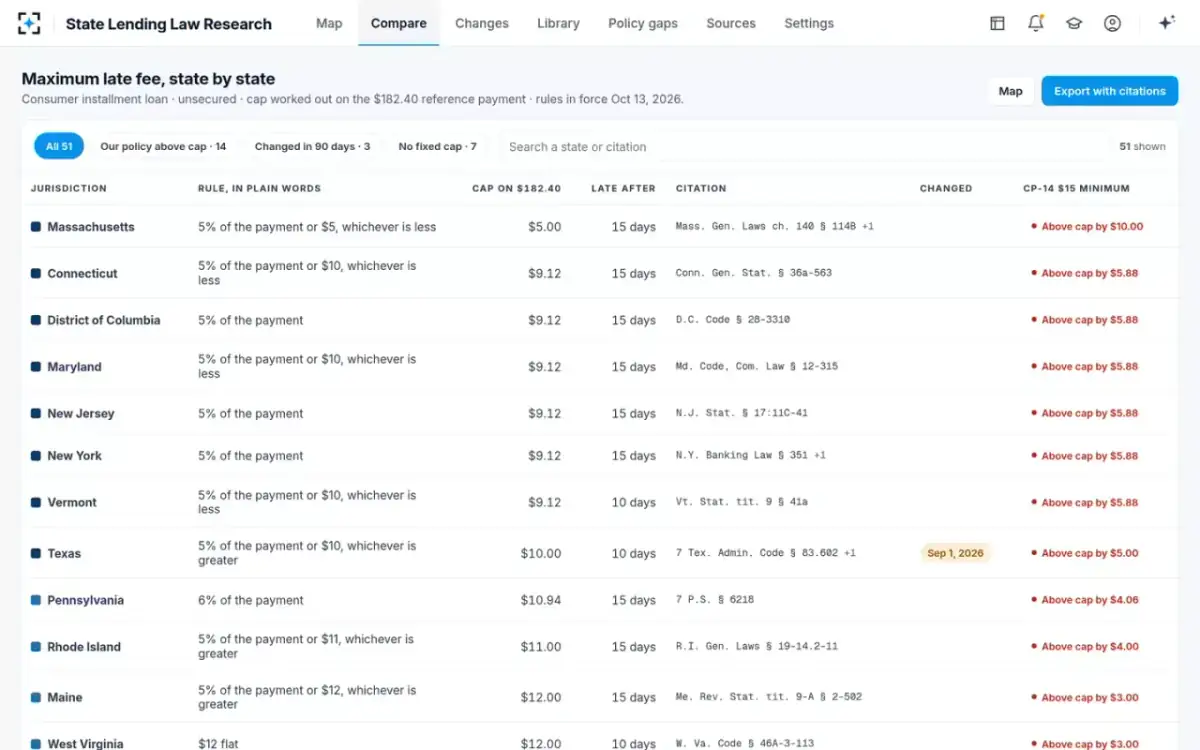
Task: Select the All 51 filter
Action: 59,146
